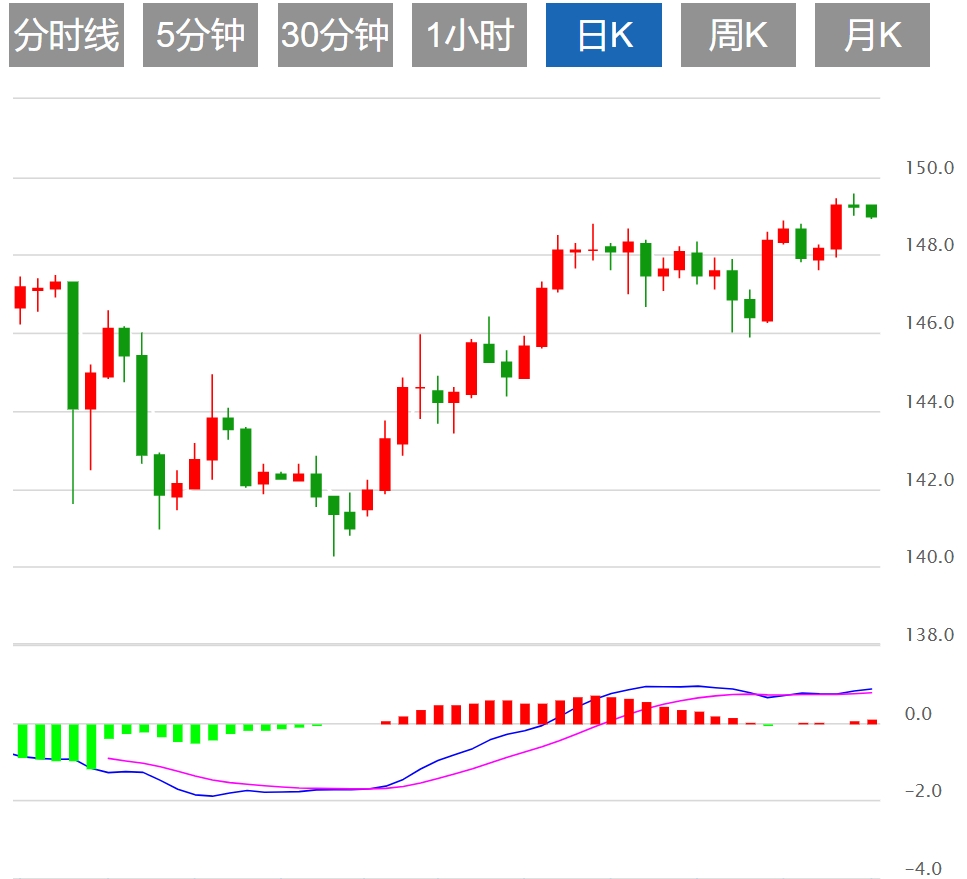Screen dimensions: 967x879
Task: Click the MACD -2.0 axis label
Action: [x=923, y=791]
